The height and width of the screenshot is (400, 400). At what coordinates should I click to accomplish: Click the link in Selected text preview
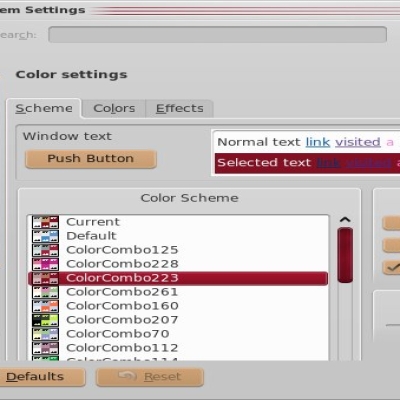point(328,163)
